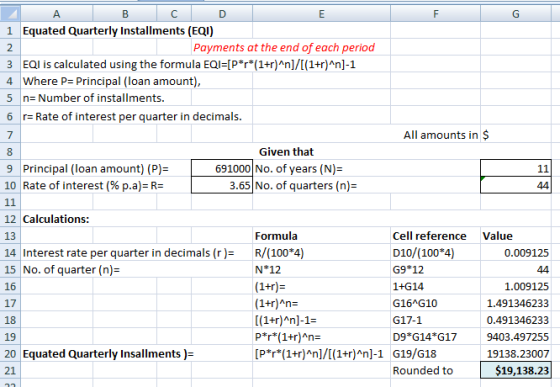Select the principal value 691000

tap(222, 169)
